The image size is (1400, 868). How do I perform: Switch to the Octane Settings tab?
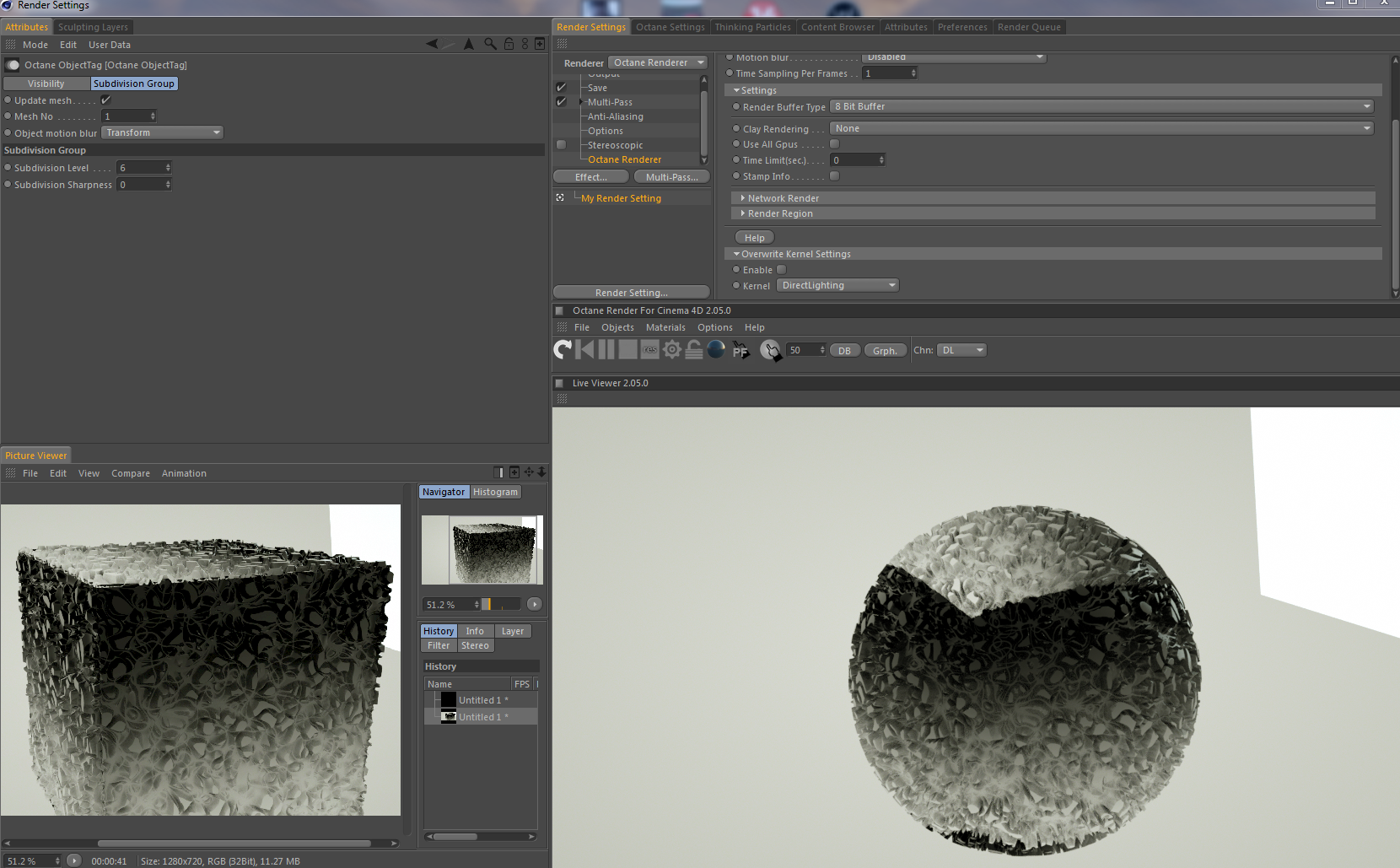coord(670,27)
